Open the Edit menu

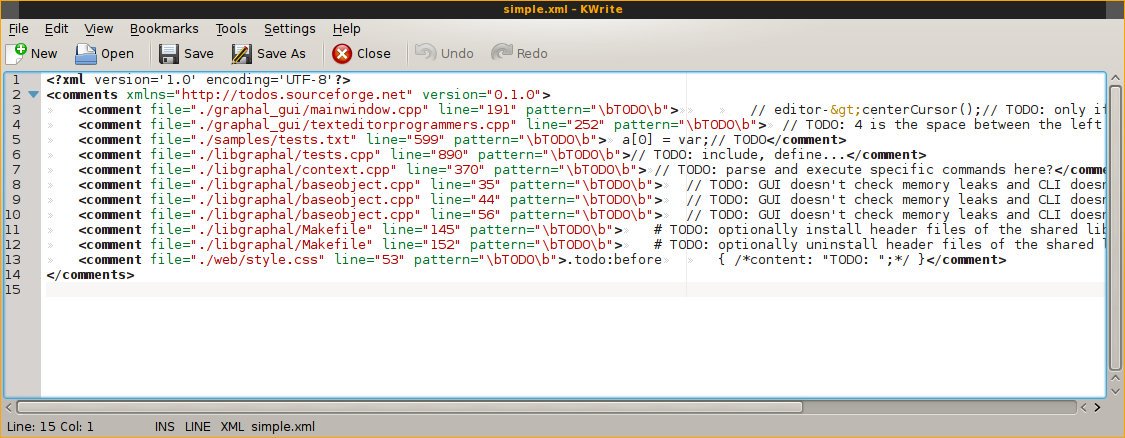pyautogui.click(x=57, y=29)
